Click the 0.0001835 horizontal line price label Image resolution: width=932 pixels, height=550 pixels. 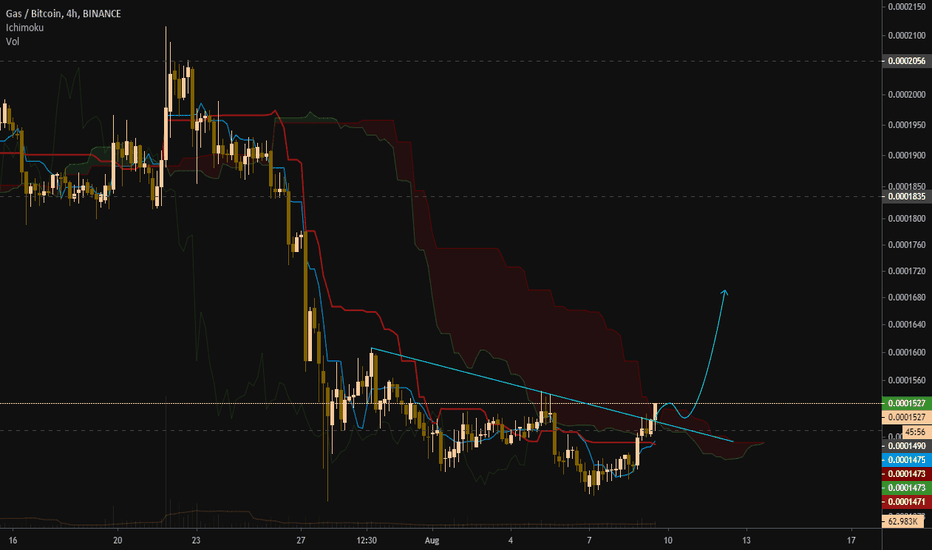(x=906, y=196)
